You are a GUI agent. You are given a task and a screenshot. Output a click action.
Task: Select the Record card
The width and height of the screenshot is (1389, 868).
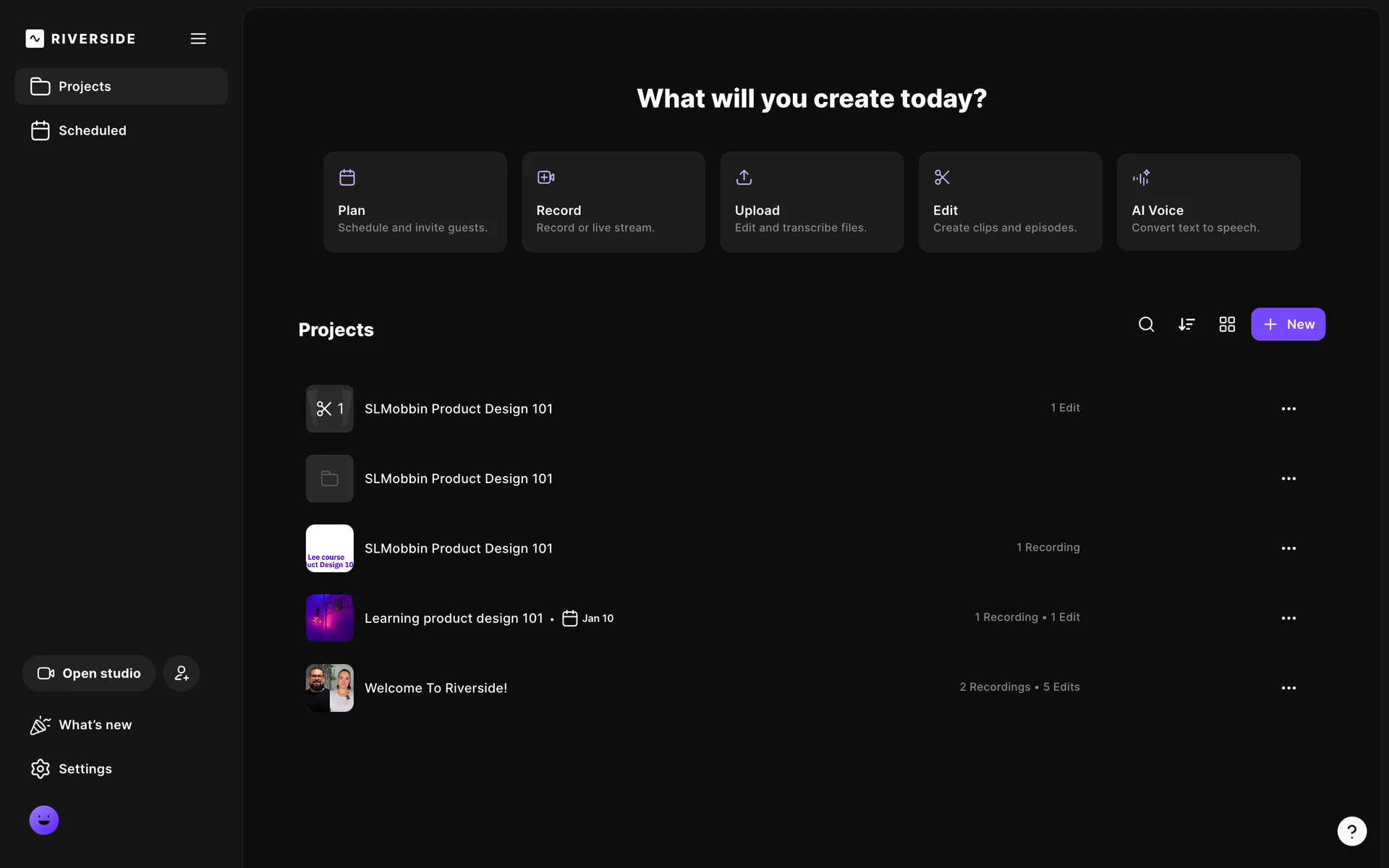coord(613,202)
